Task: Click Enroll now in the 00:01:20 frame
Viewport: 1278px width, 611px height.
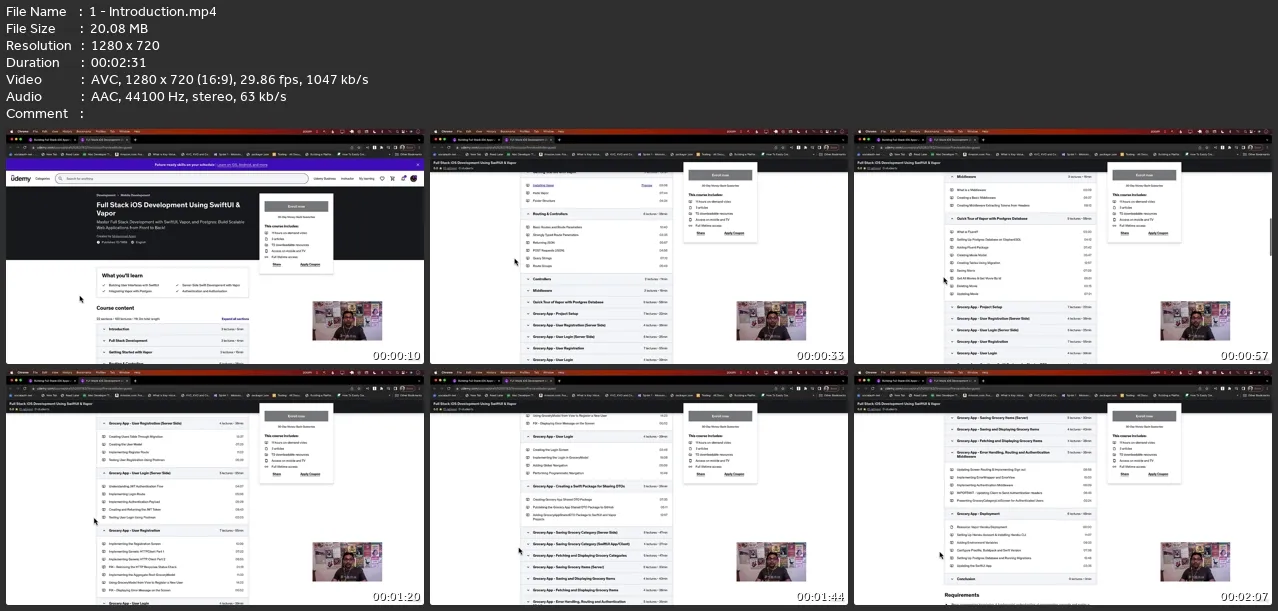Action: click(x=296, y=415)
